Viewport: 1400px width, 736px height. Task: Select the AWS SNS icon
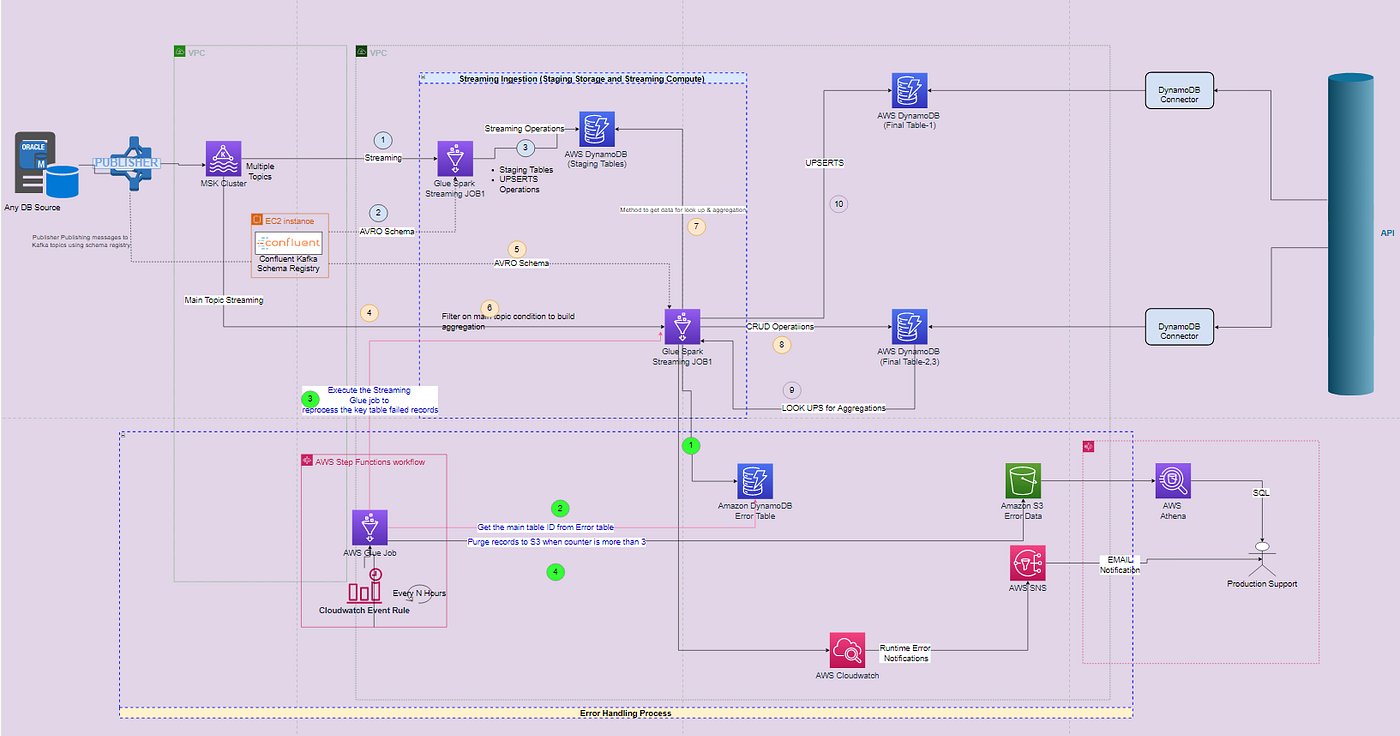click(1029, 563)
